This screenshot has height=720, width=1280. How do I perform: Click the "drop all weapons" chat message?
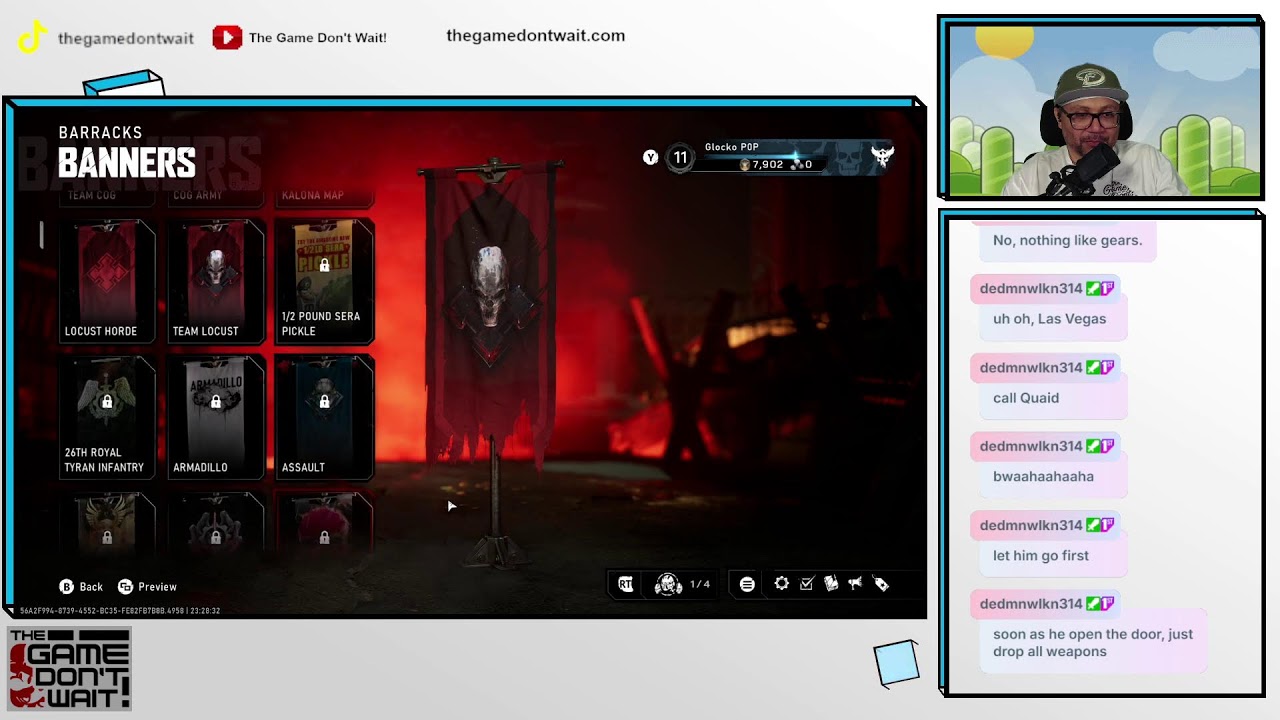pos(1093,643)
